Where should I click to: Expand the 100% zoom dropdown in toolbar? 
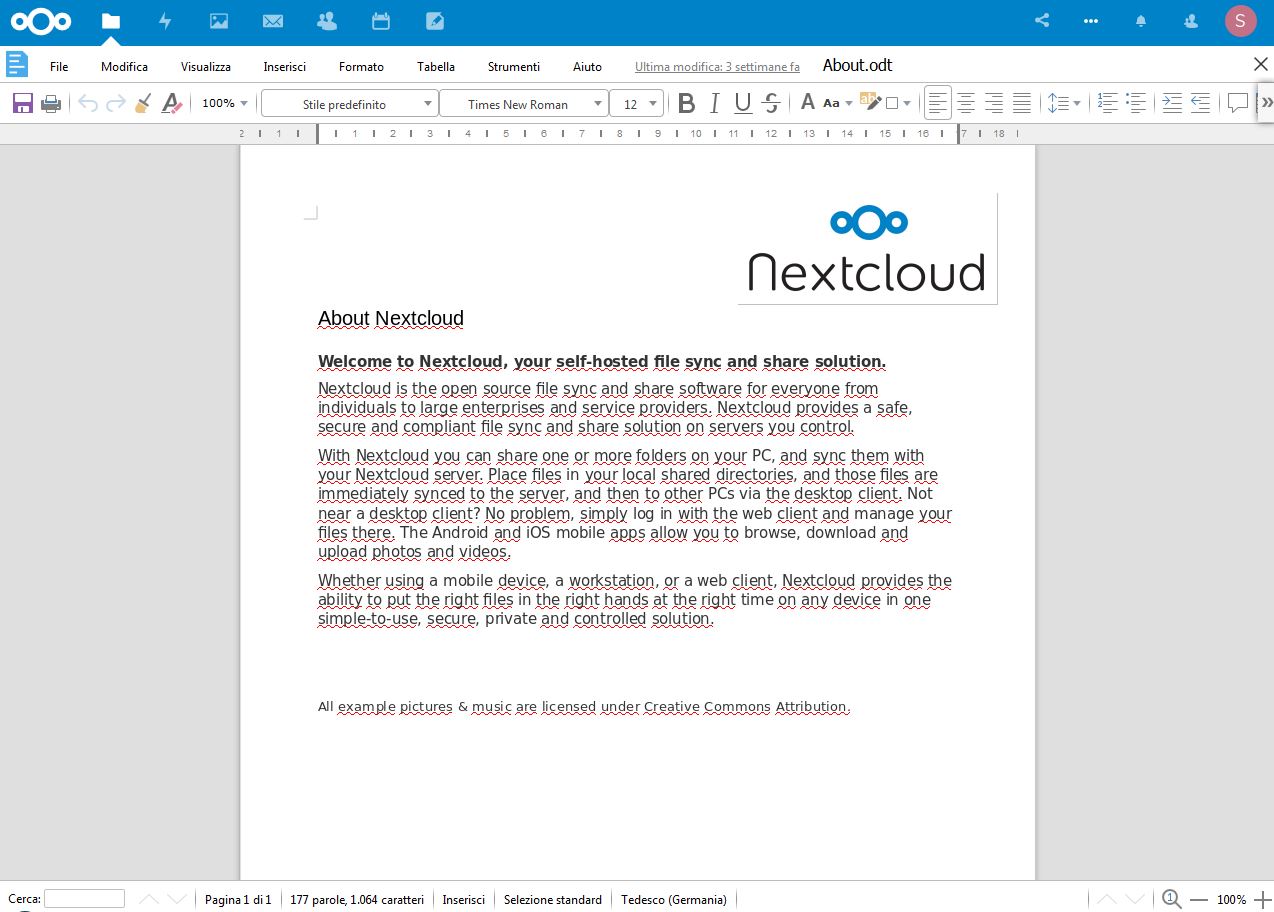[244, 103]
